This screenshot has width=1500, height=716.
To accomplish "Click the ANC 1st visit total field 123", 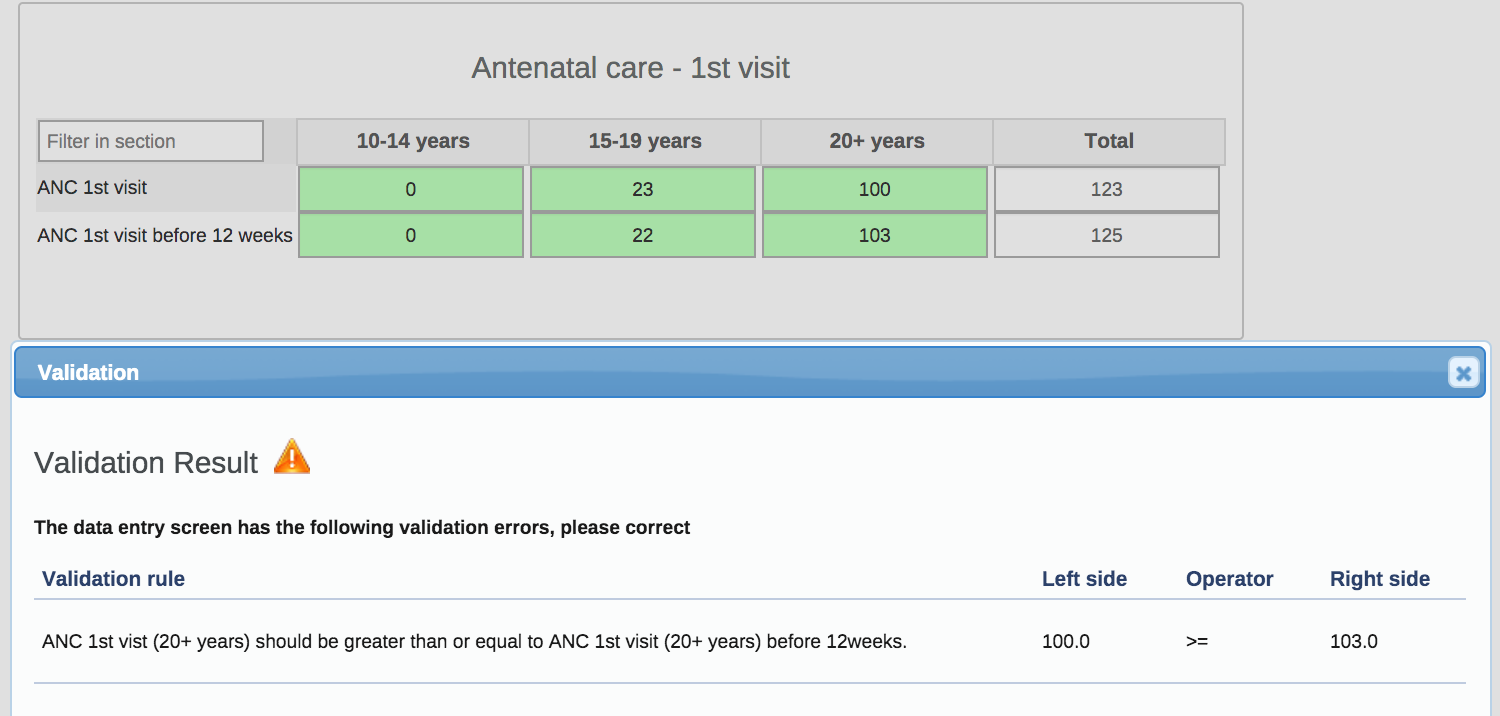I will point(1107,189).
